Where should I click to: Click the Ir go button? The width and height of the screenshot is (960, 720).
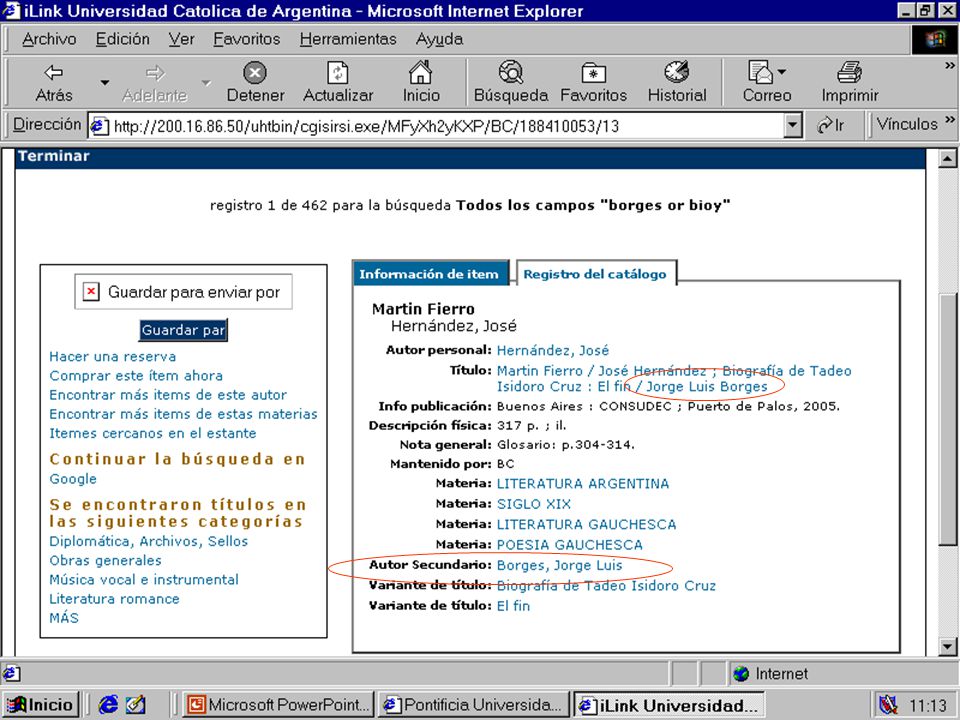(x=831, y=126)
